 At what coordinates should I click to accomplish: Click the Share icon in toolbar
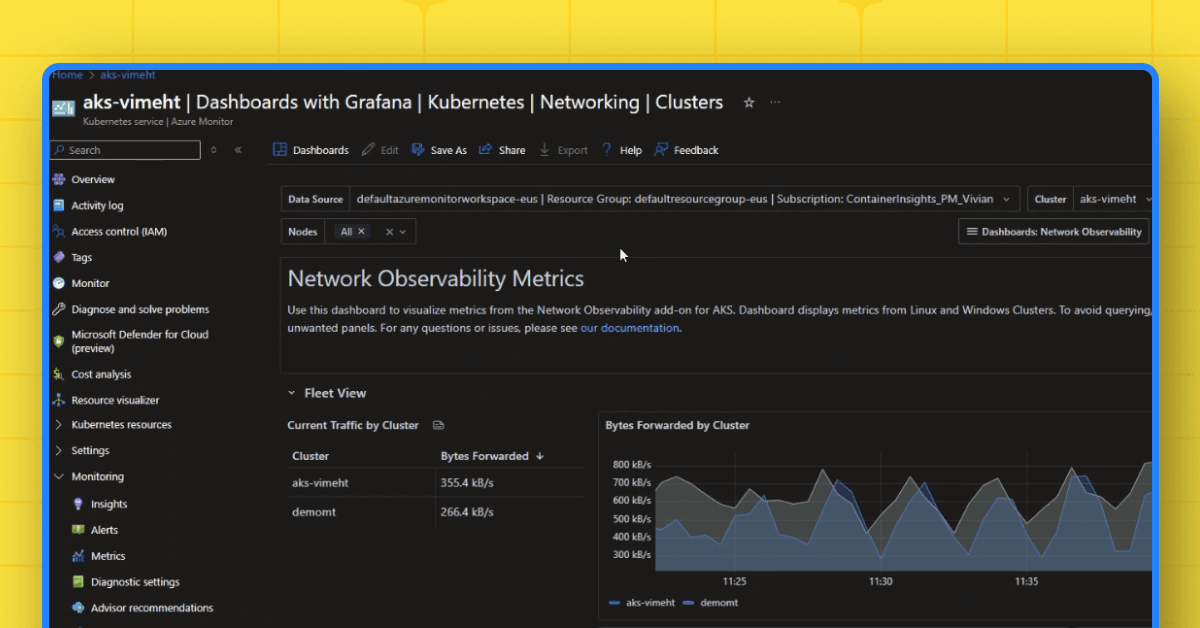pos(485,150)
